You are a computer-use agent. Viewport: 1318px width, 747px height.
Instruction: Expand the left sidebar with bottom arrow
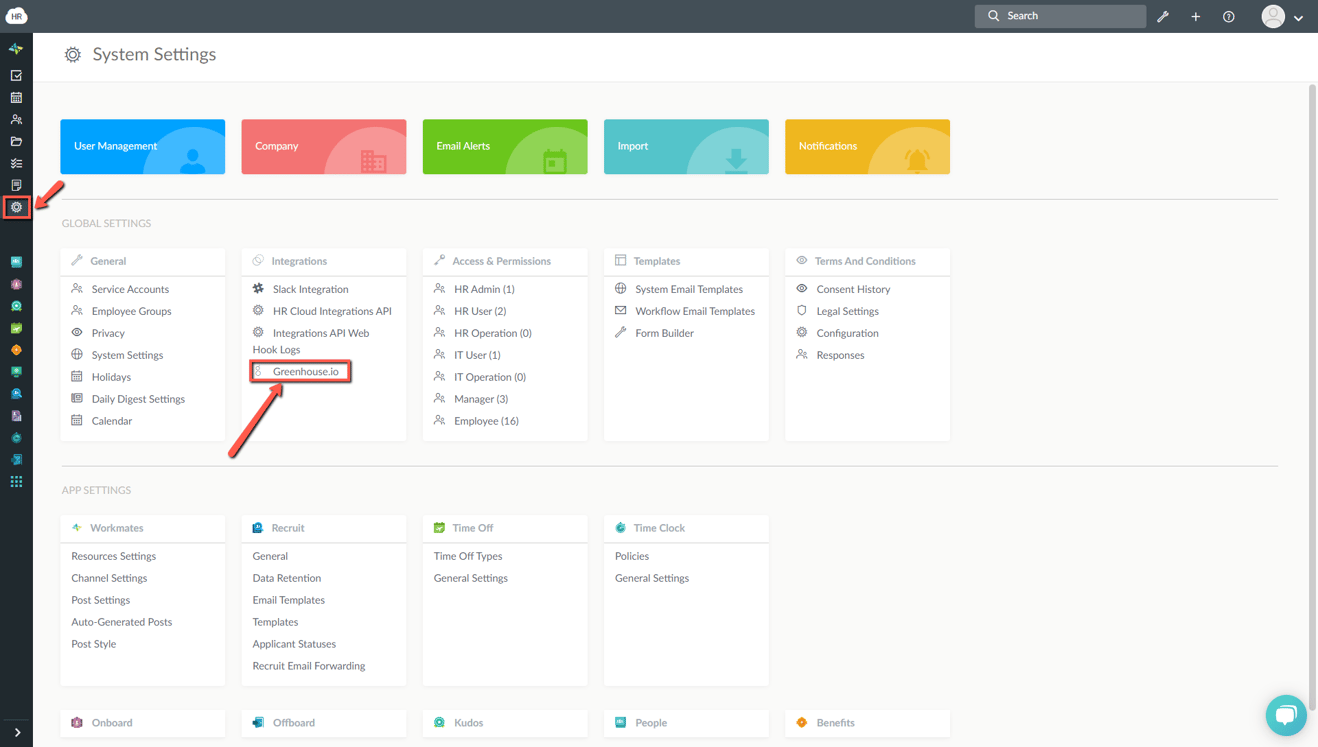tap(17, 732)
